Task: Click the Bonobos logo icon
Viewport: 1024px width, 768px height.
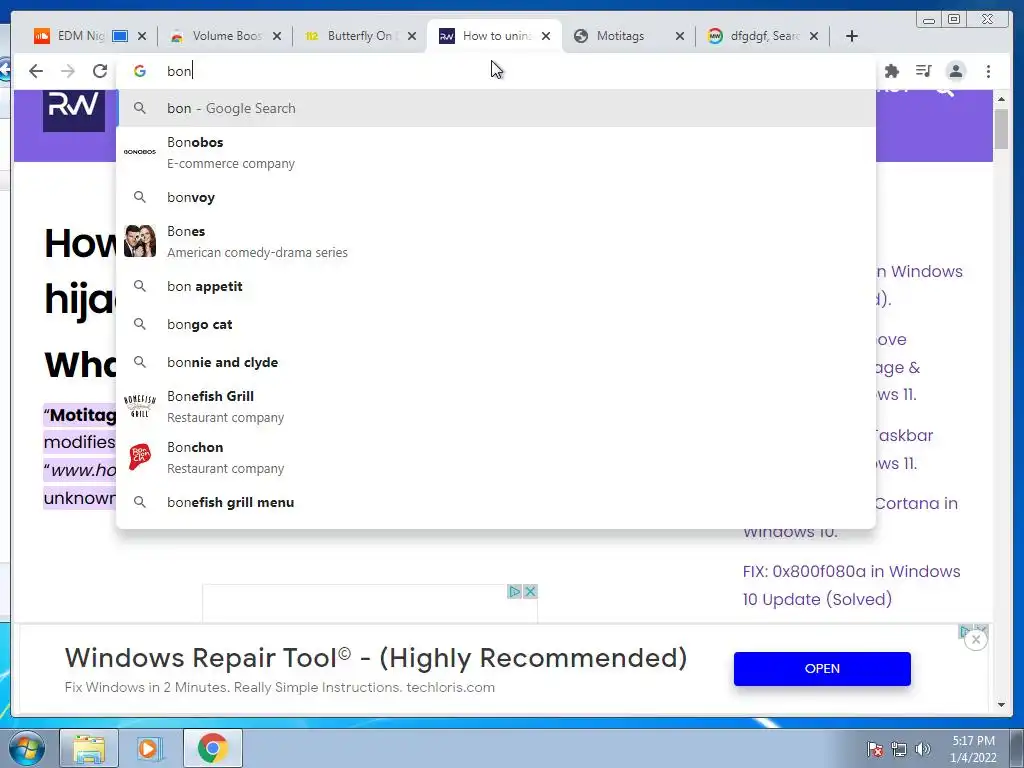Action: point(140,152)
